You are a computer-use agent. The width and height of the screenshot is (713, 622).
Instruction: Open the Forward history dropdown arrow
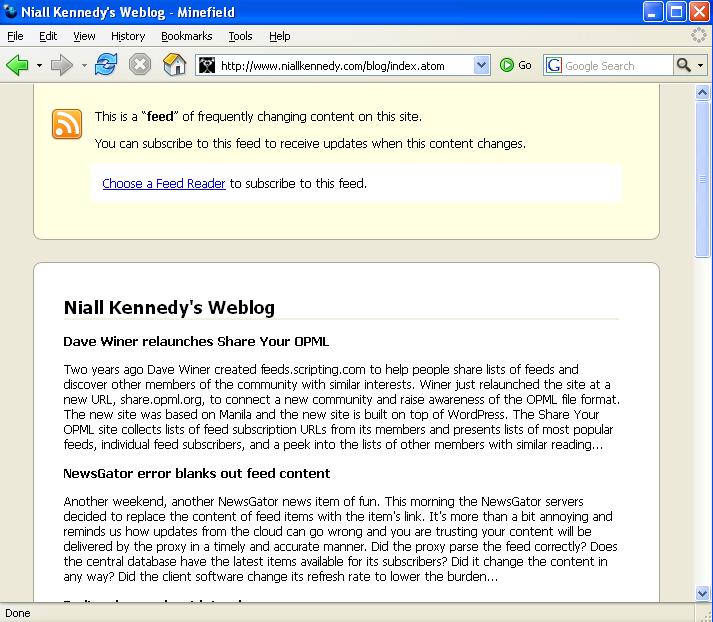tap(84, 66)
